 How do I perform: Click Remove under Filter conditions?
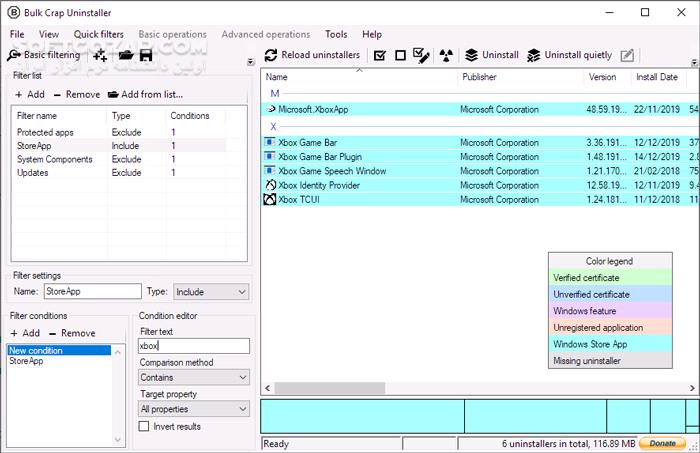(72, 333)
